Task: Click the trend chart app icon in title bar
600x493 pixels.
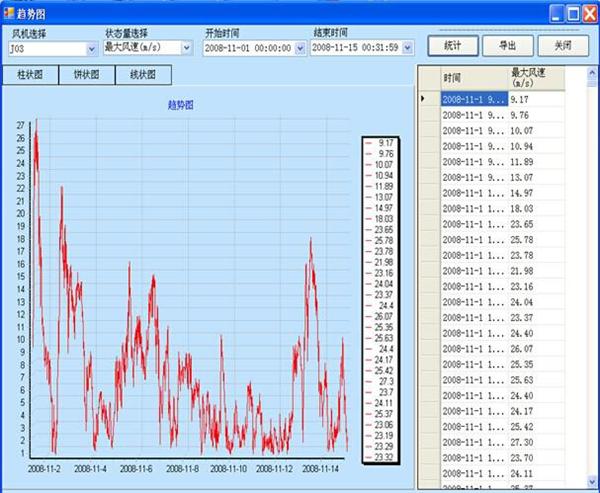Action: [9, 12]
